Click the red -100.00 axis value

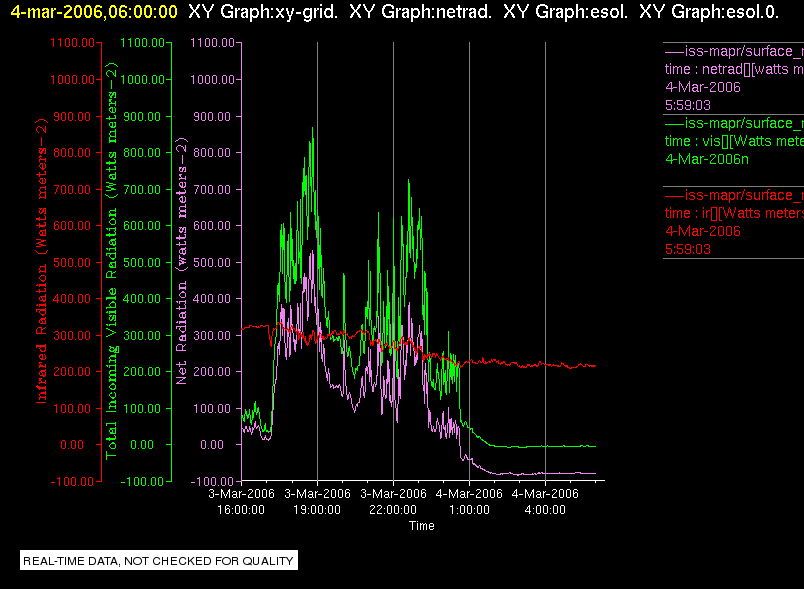pos(72,481)
